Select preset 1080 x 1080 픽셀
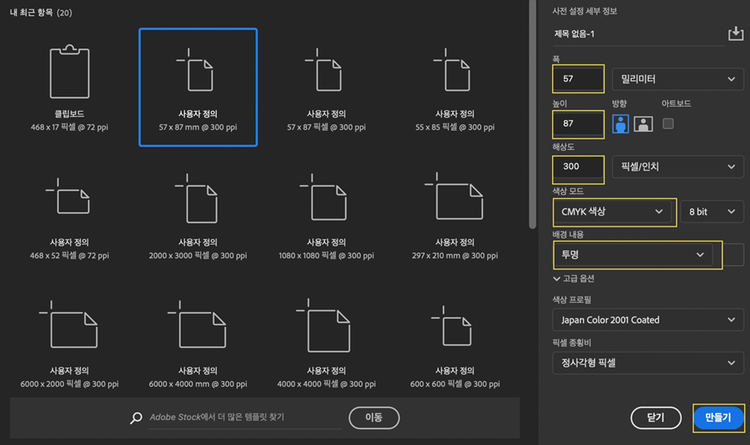The image size is (750, 445). click(x=326, y=216)
